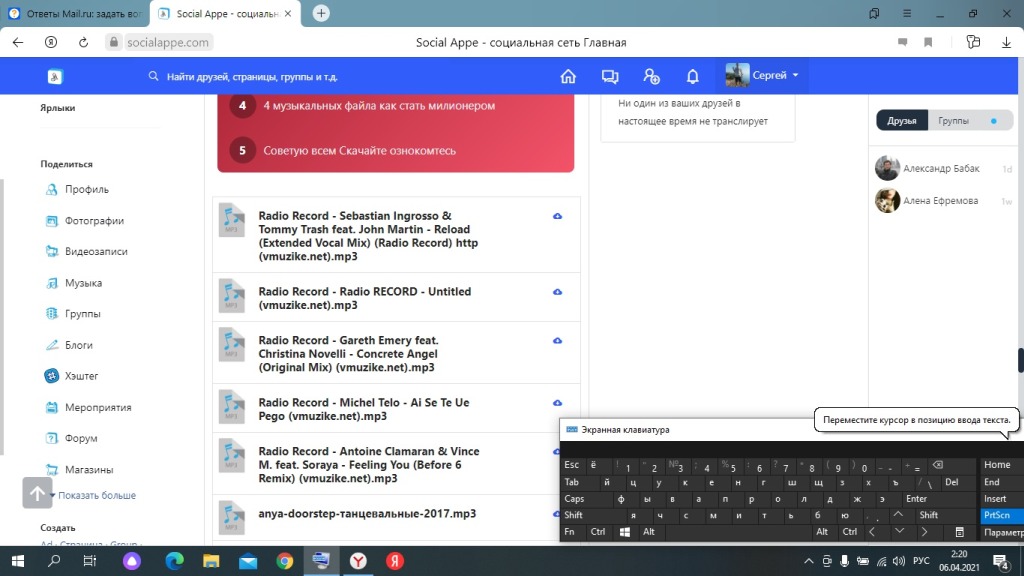Click the search field Найти друзей
1024x576 pixels.
(251, 76)
